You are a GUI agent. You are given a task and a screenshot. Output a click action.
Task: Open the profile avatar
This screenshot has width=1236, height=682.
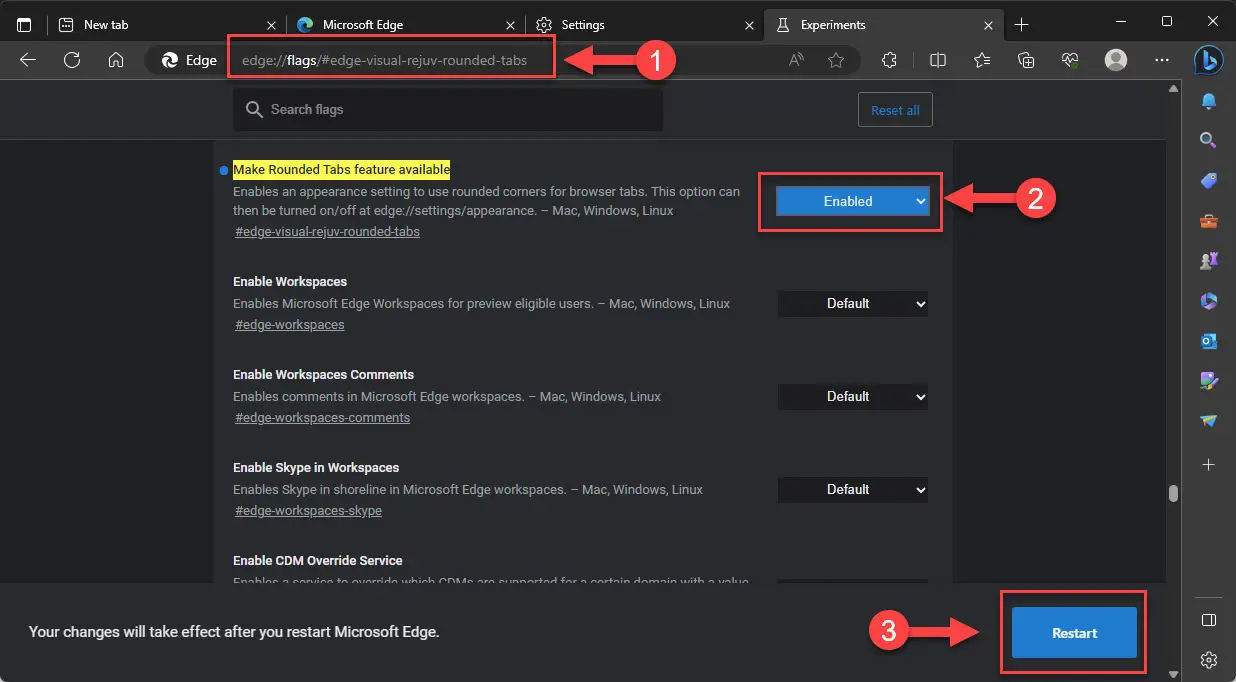click(x=1116, y=60)
